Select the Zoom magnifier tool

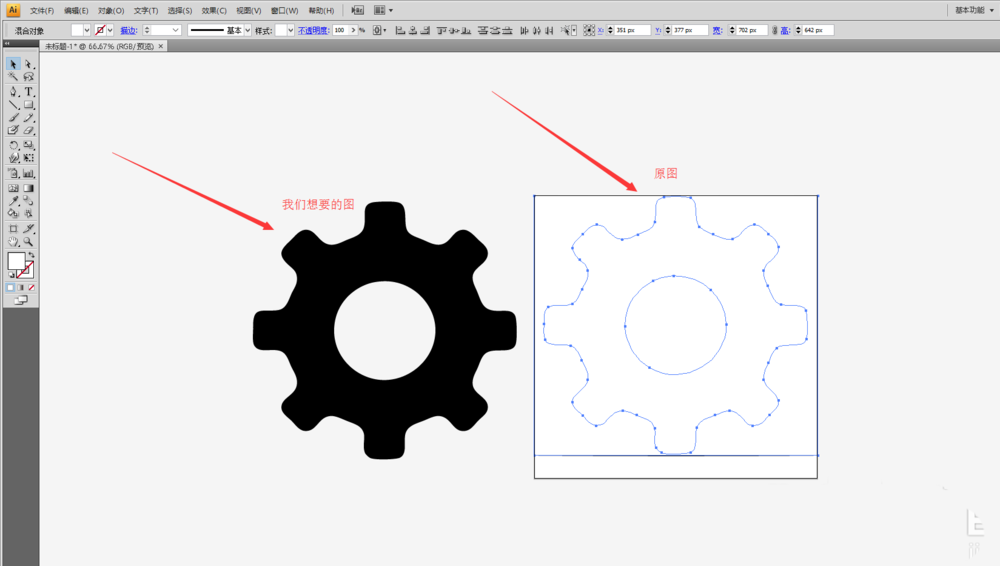click(x=29, y=241)
